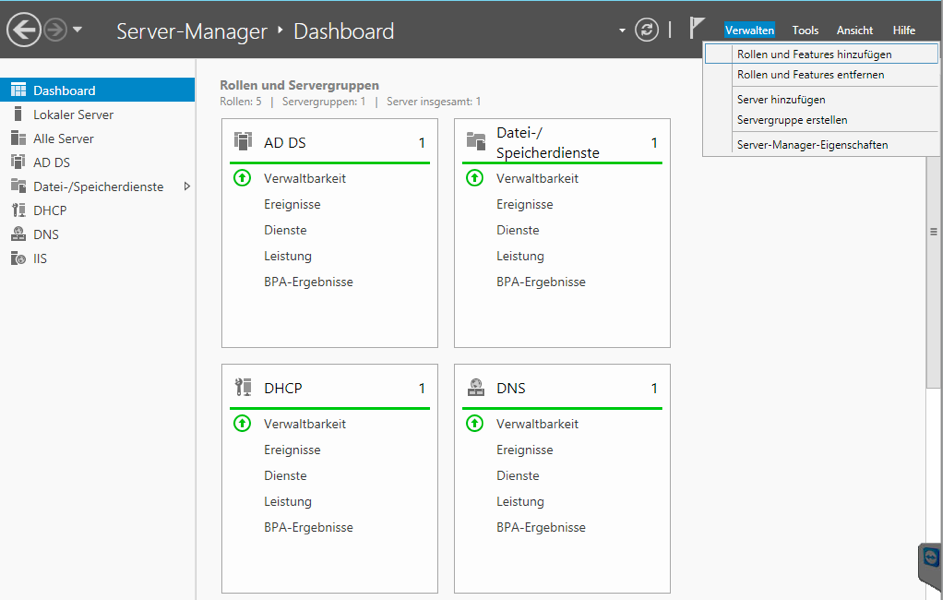Click the back navigation arrow
The image size is (943, 600).
[x=23, y=29]
